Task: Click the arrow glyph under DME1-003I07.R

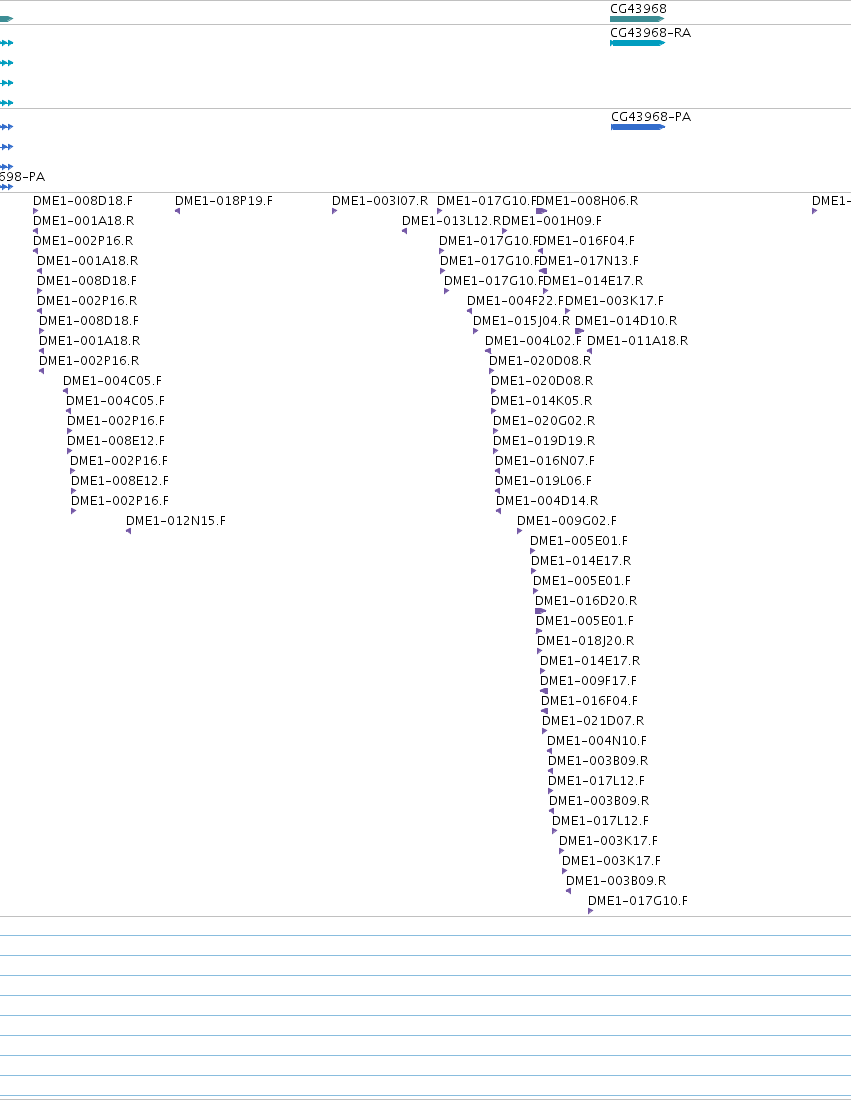Action: click(335, 211)
